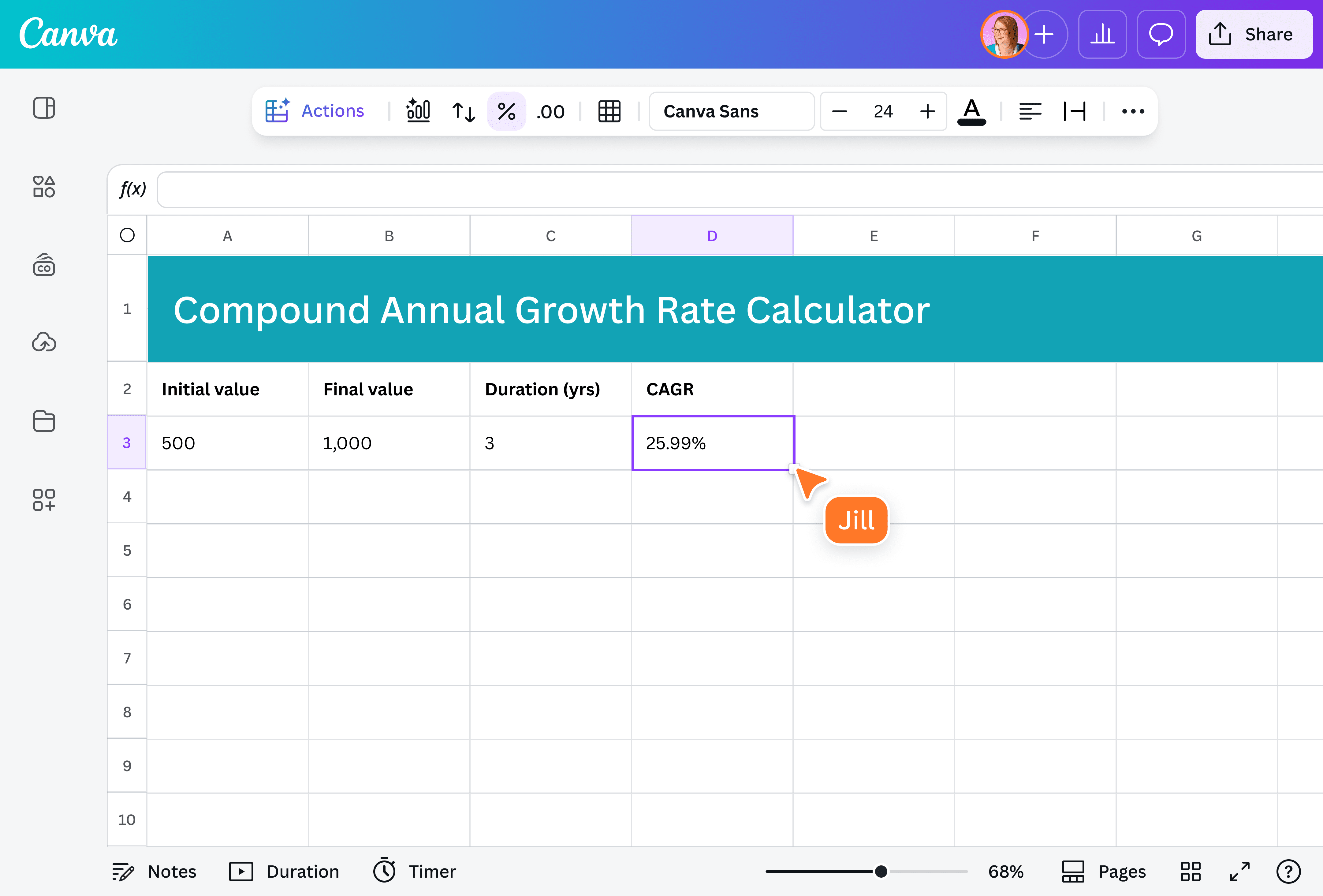This screenshot has width=1323, height=896.
Task: Open Uploads from the left sidebar cloud icon
Action: click(44, 342)
